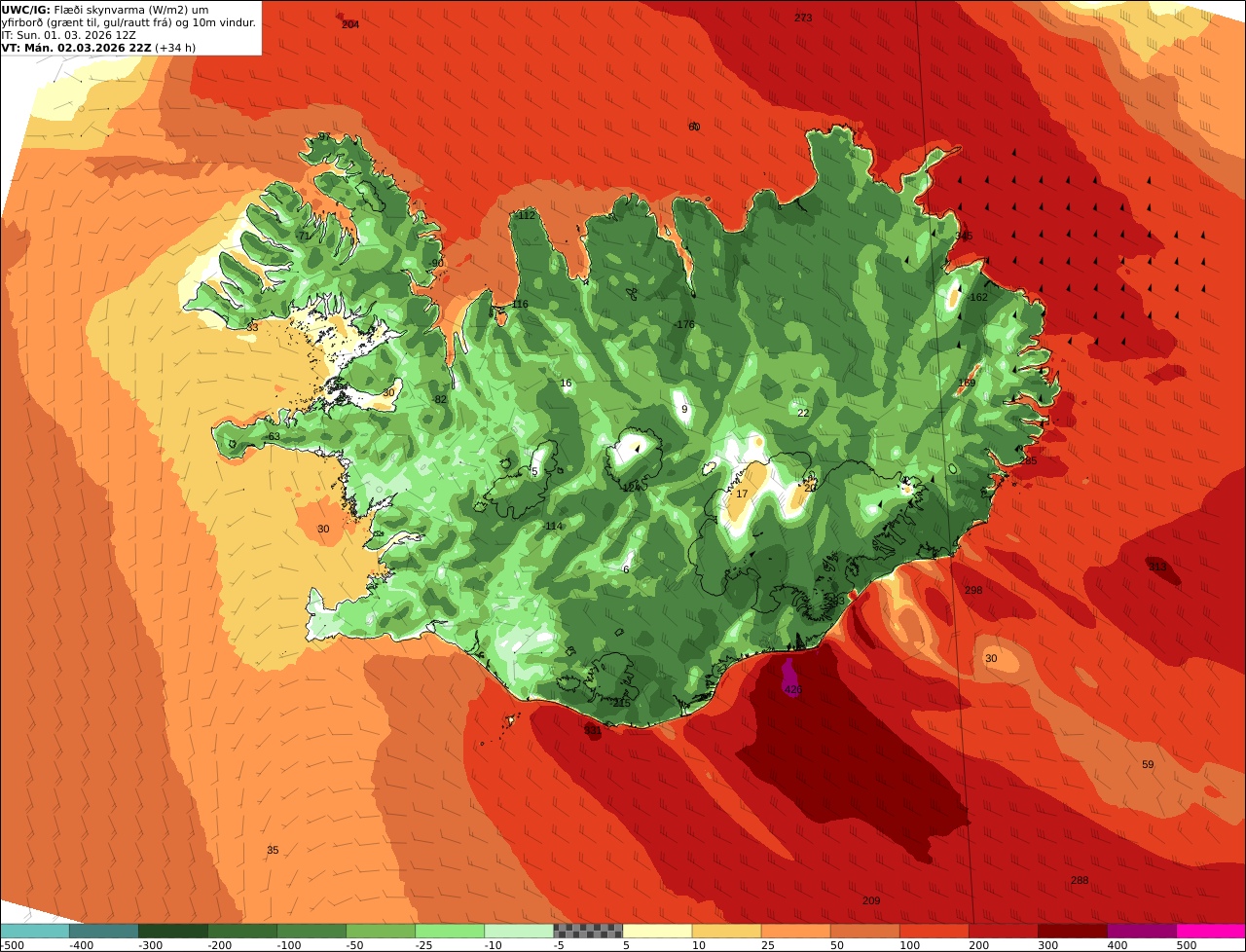This screenshot has height=952, width=1246.
Task: Select the '59' value in the southeast ocean
Action: point(1148,765)
